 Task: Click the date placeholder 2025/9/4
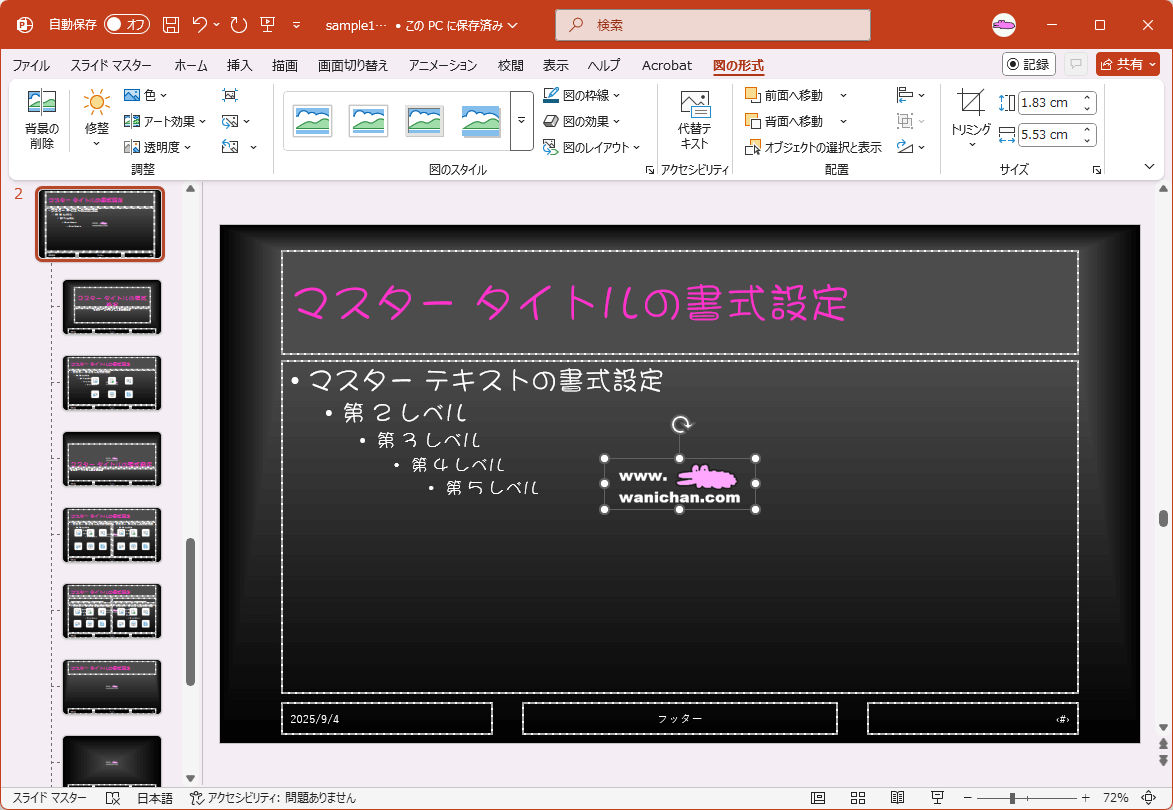[x=387, y=719]
